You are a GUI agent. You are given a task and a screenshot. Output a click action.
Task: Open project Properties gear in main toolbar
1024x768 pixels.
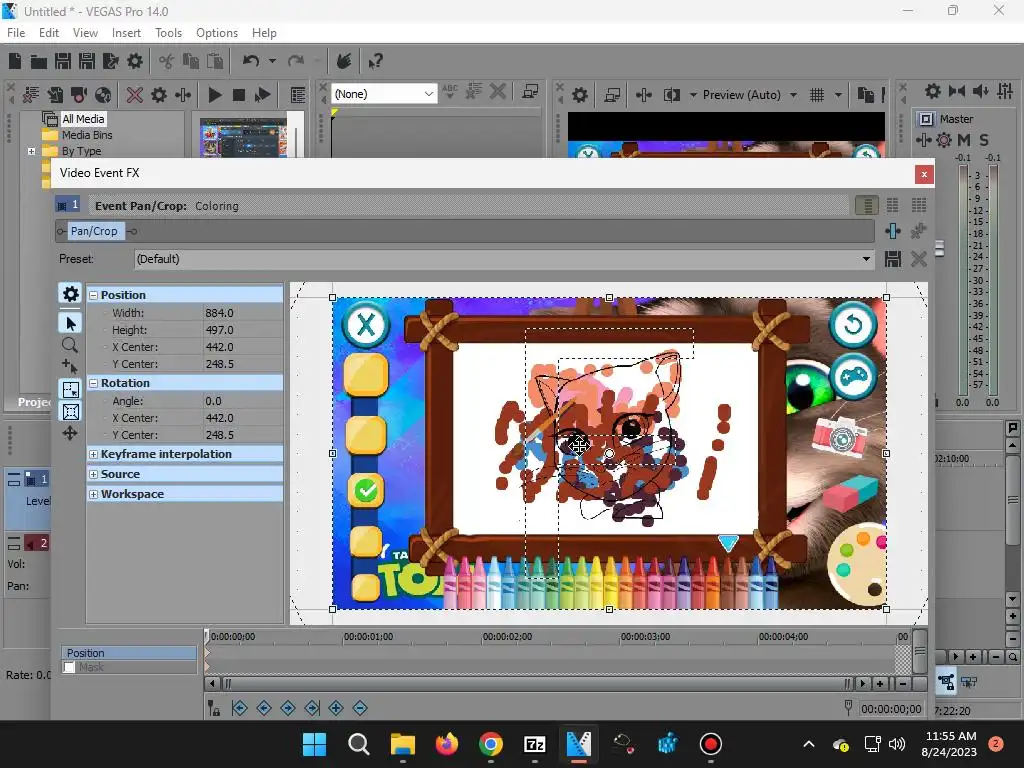[x=135, y=61]
